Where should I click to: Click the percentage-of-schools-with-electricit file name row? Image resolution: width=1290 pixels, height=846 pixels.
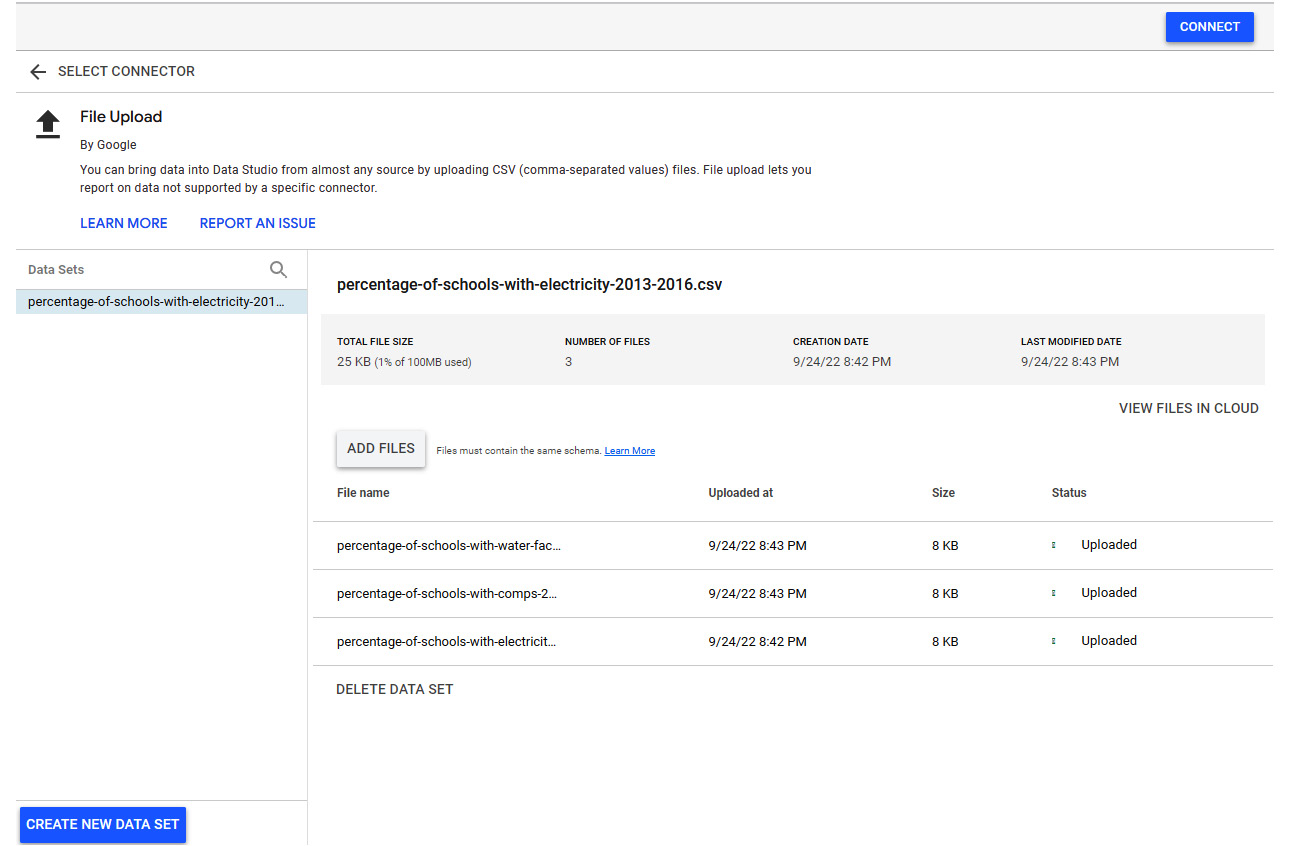[447, 642]
